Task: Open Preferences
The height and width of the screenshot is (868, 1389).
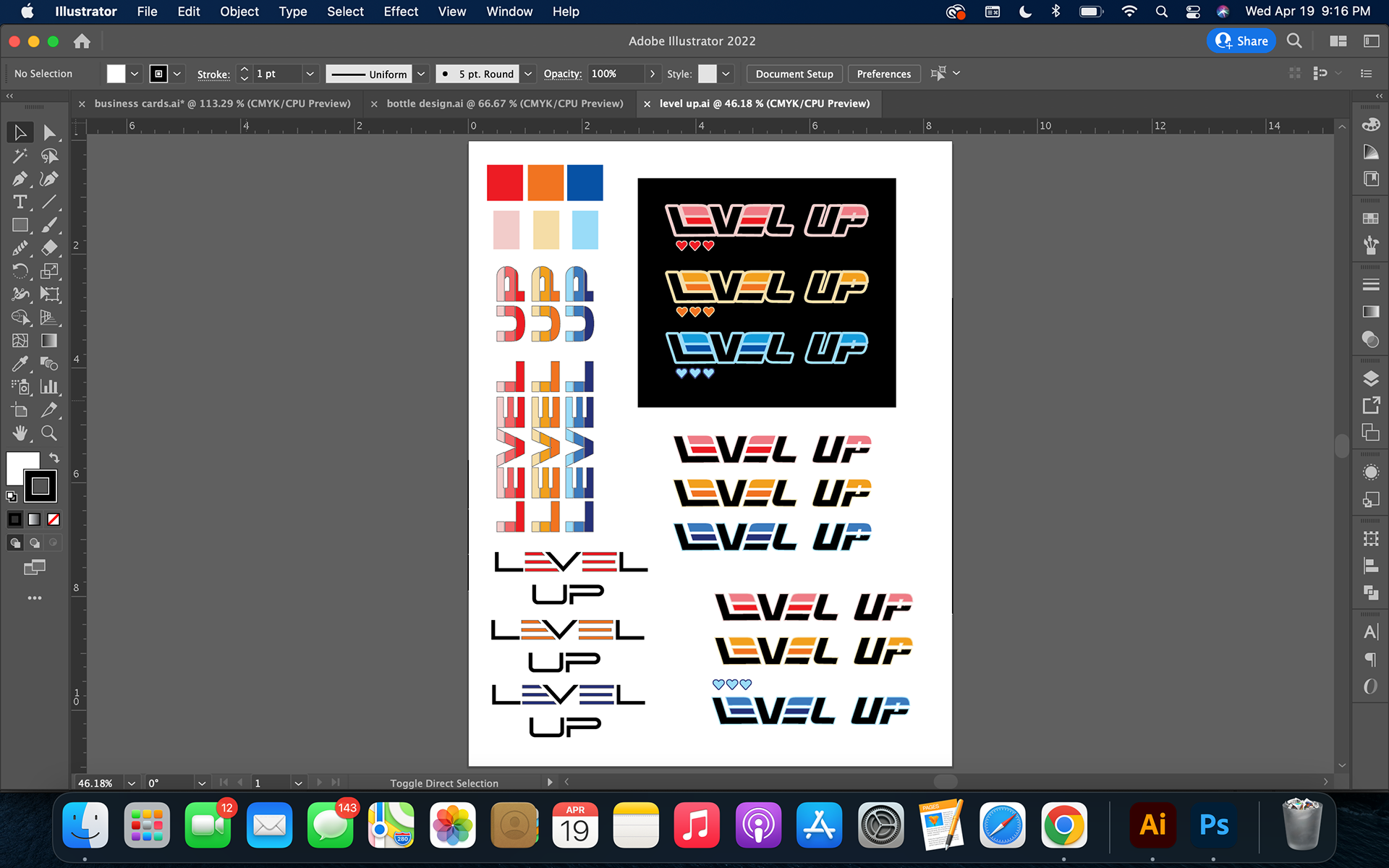Action: (883, 73)
